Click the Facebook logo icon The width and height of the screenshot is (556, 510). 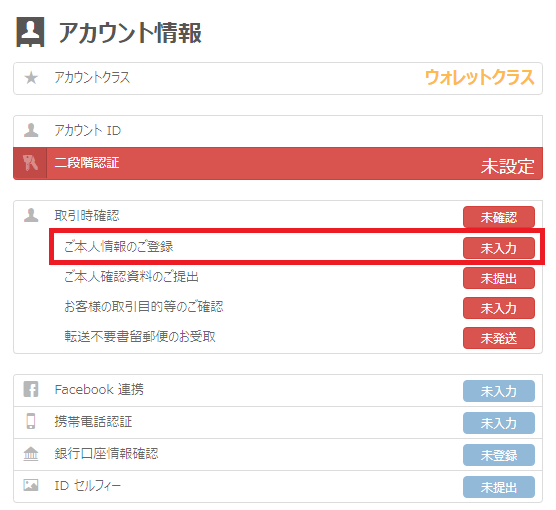click(31, 389)
